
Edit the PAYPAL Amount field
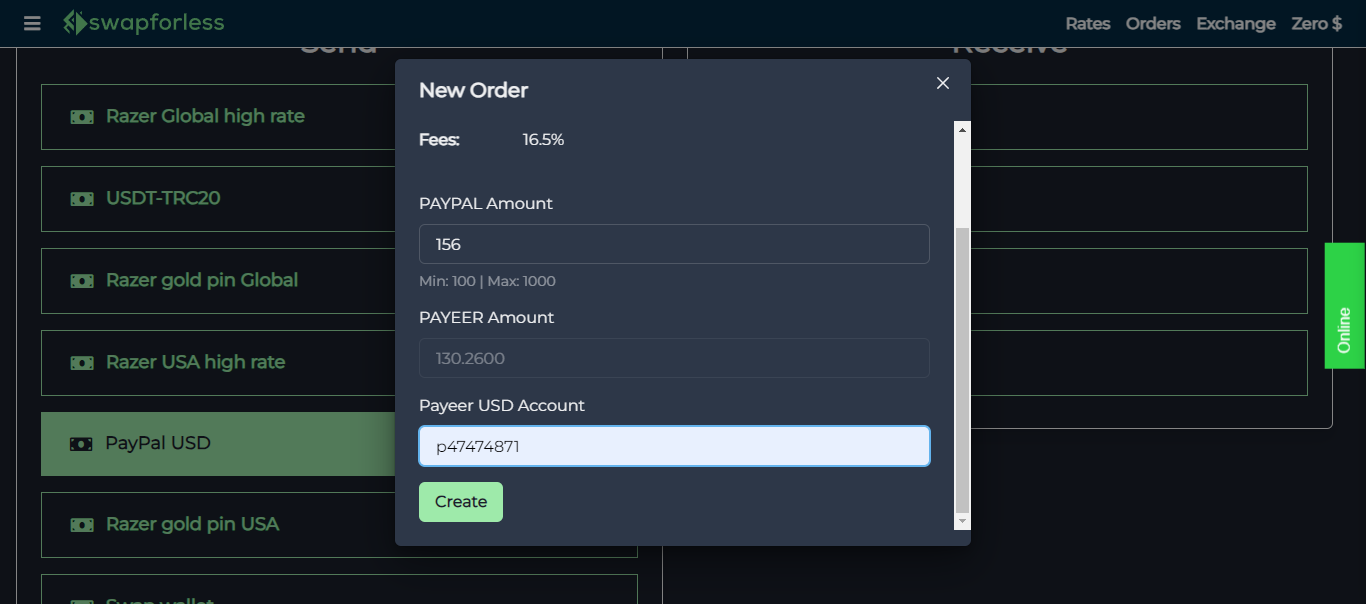point(674,243)
